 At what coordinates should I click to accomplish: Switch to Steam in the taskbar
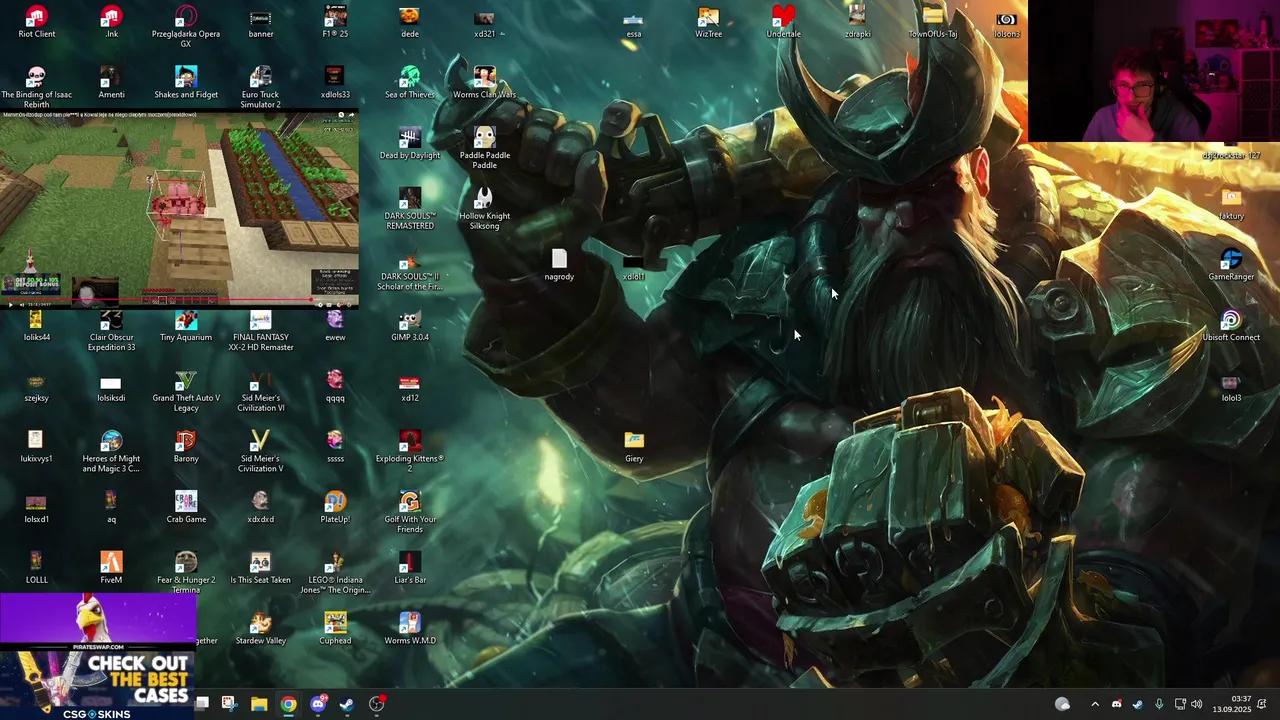click(347, 704)
